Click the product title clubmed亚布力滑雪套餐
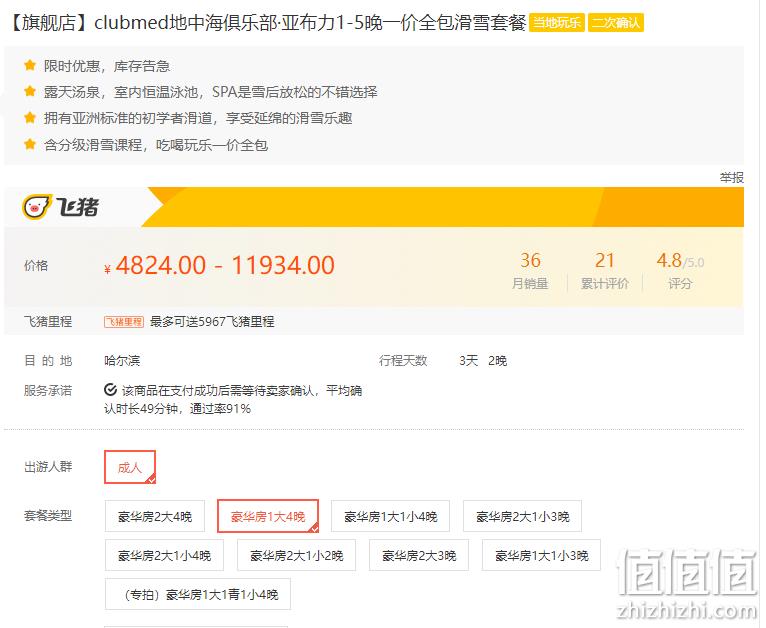This screenshot has height=628, width=766. click(267, 23)
